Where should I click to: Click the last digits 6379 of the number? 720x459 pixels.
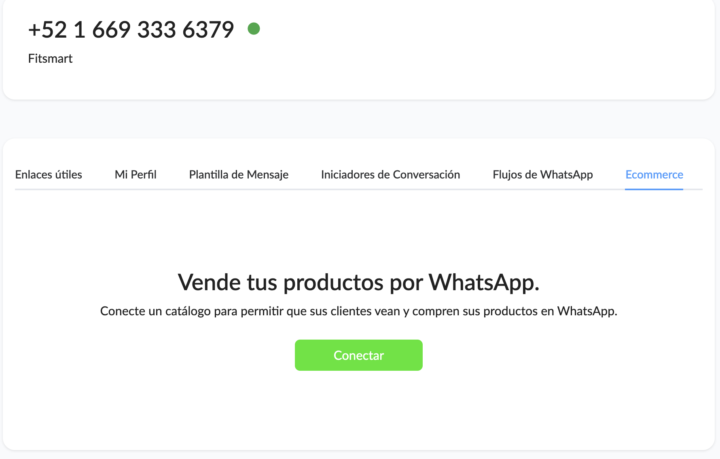pyautogui.click(x=208, y=30)
